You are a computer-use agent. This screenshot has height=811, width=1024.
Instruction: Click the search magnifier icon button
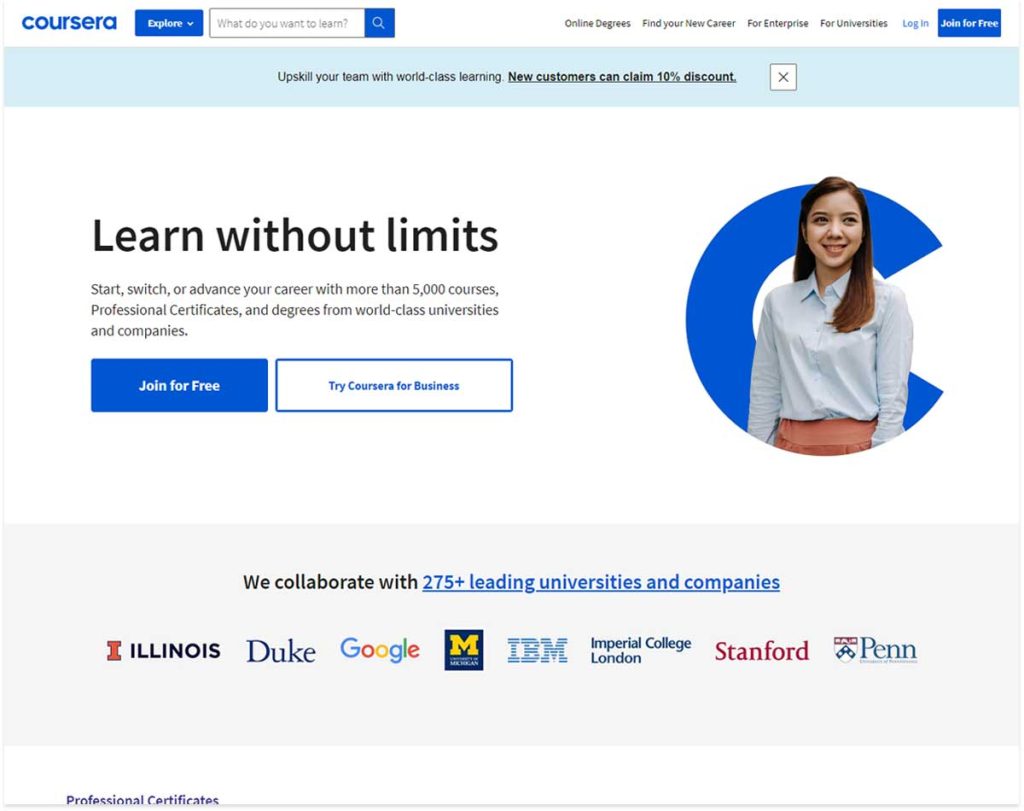point(379,23)
